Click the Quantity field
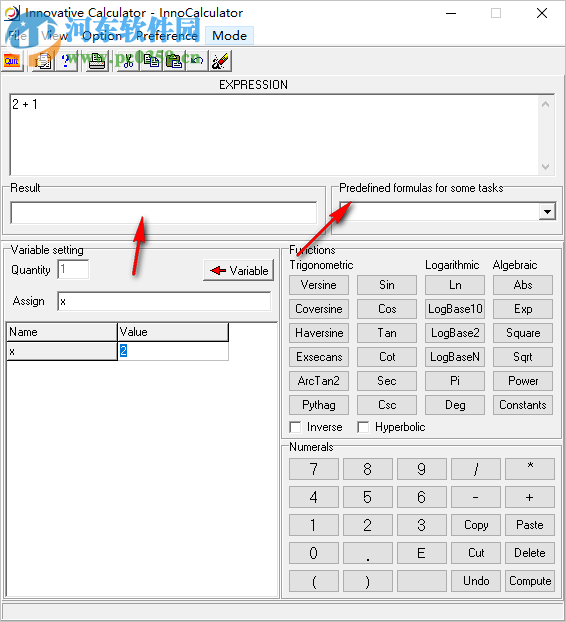566x622 pixels. pos(73,270)
